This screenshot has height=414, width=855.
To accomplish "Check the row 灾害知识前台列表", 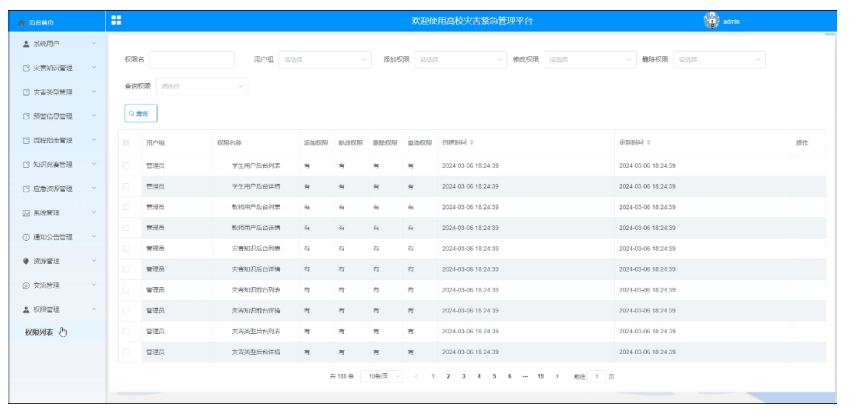I will 126,290.
